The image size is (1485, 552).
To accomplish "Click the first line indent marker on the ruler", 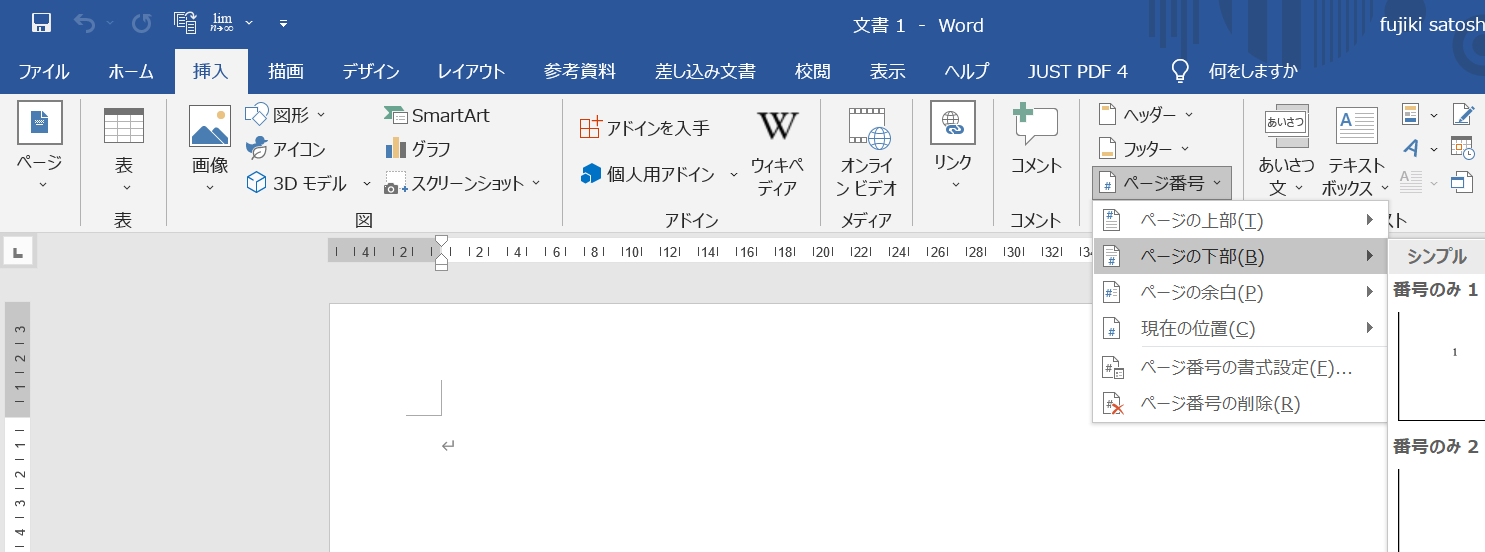I will (441, 241).
